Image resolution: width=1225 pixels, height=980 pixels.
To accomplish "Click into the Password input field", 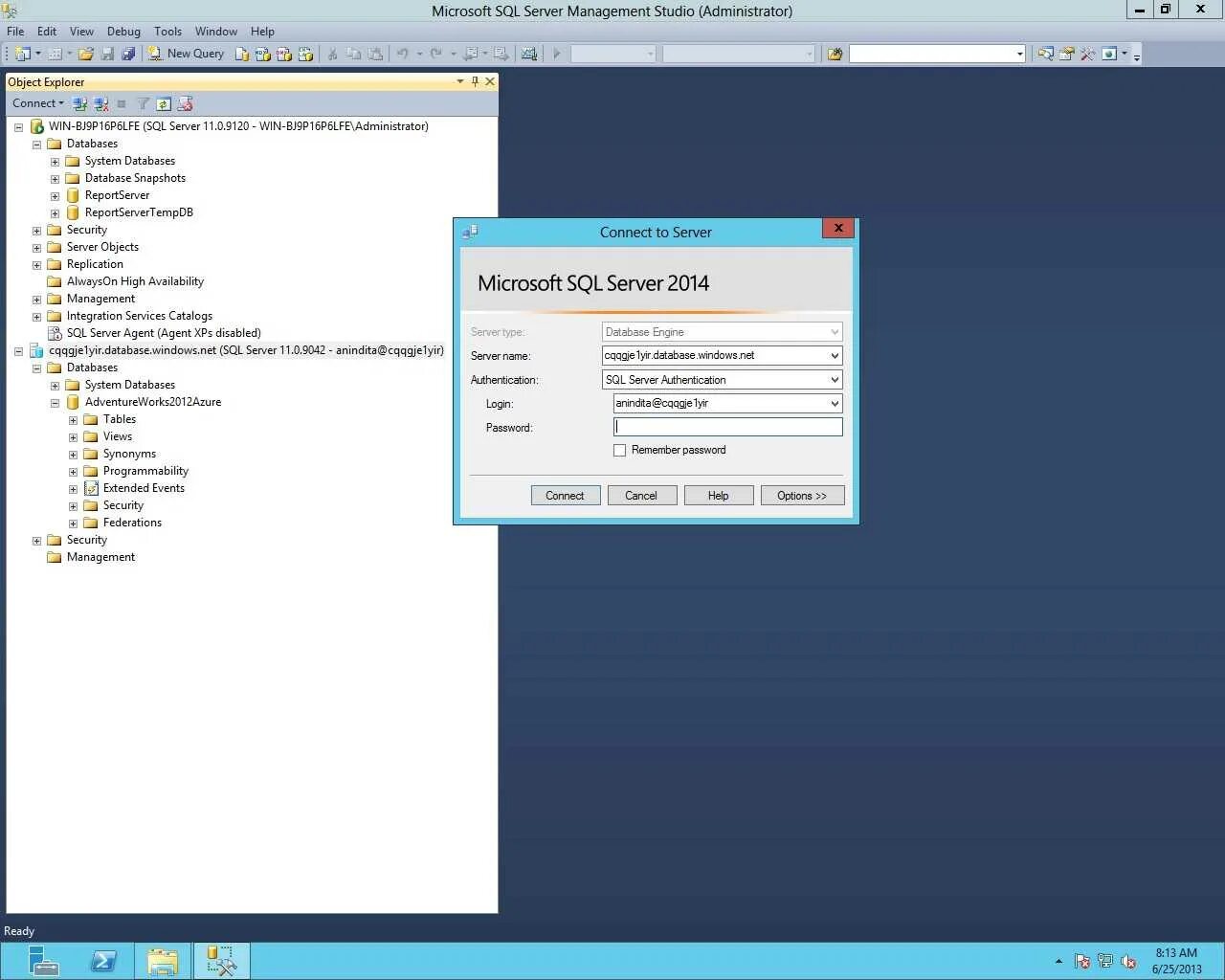I will 727,427.
